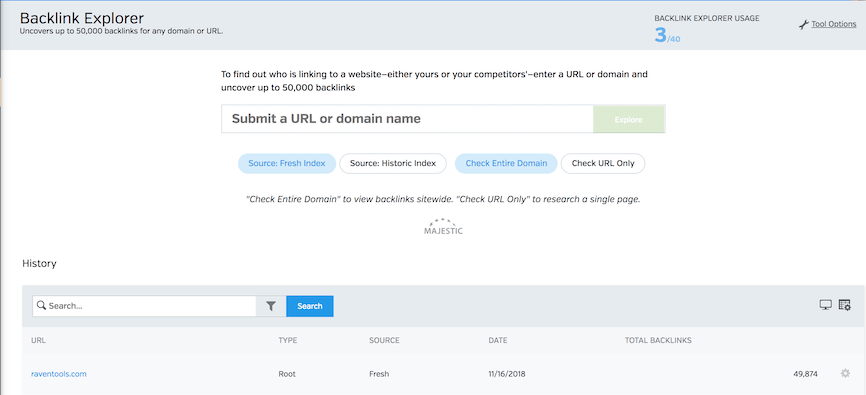Click the Backlink Explorer page title
The image size is (866, 395).
pos(82,18)
